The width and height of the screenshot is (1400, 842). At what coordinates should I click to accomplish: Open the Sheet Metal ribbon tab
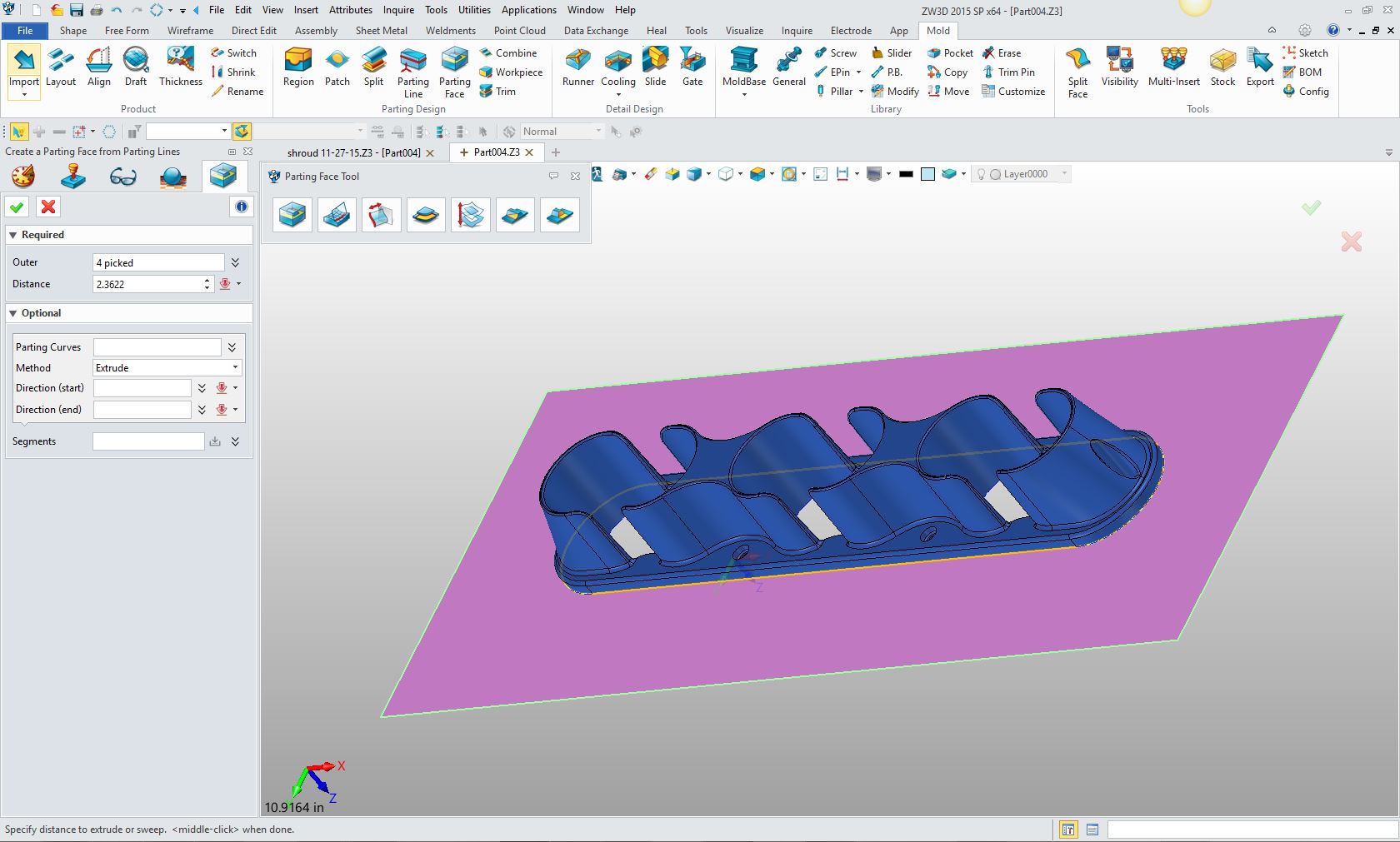pyautogui.click(x=381, y=31)
